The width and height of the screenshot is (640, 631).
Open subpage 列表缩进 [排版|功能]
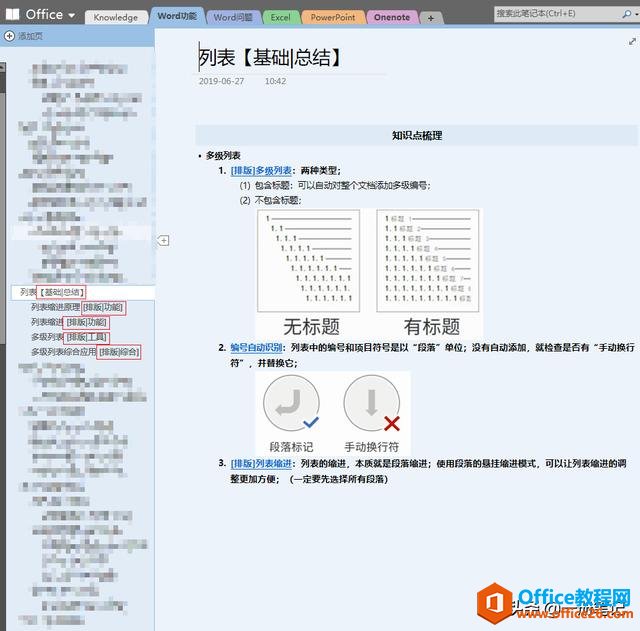coord(70,322)
